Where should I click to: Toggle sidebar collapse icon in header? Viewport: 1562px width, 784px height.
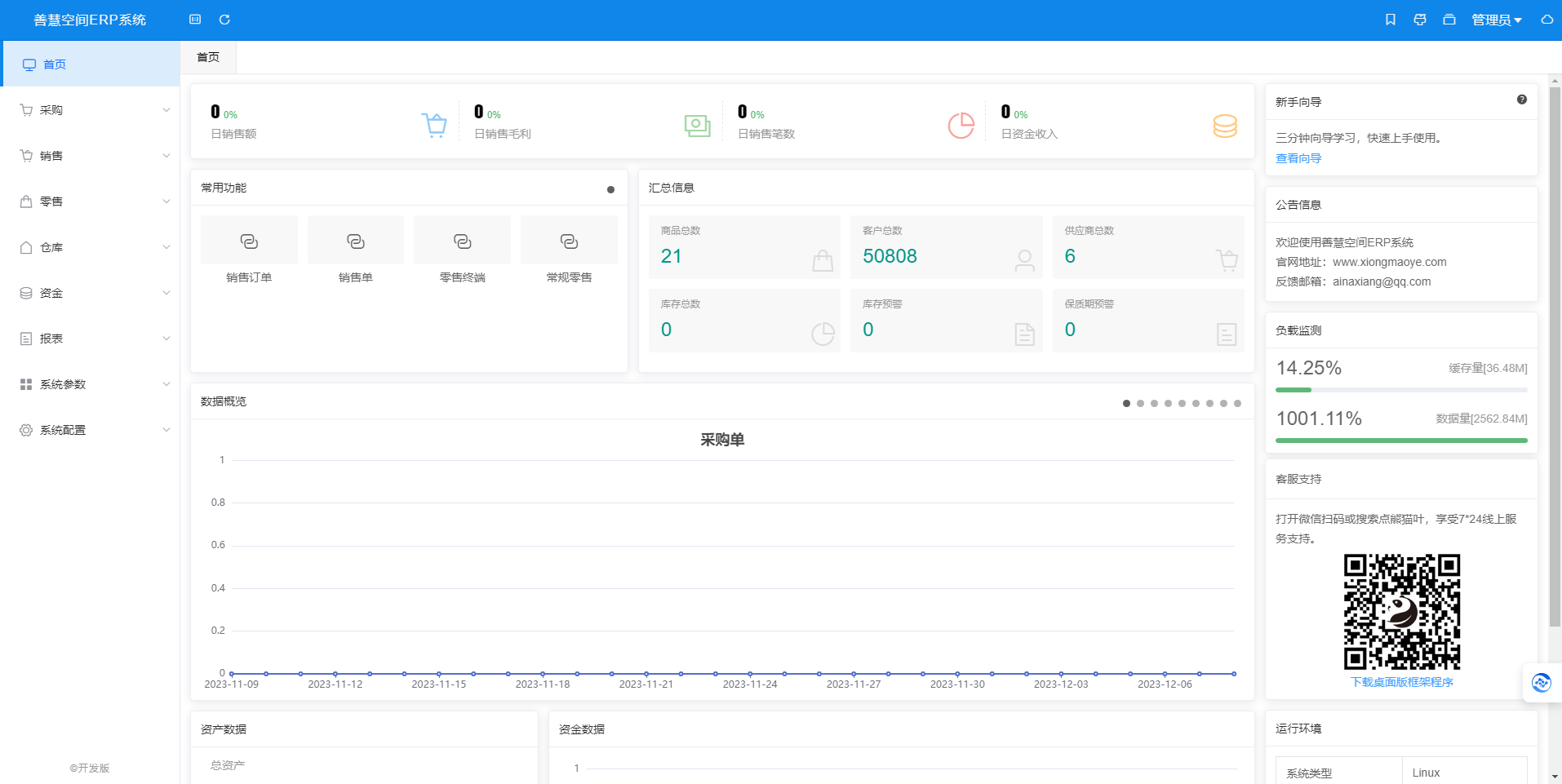195,20
